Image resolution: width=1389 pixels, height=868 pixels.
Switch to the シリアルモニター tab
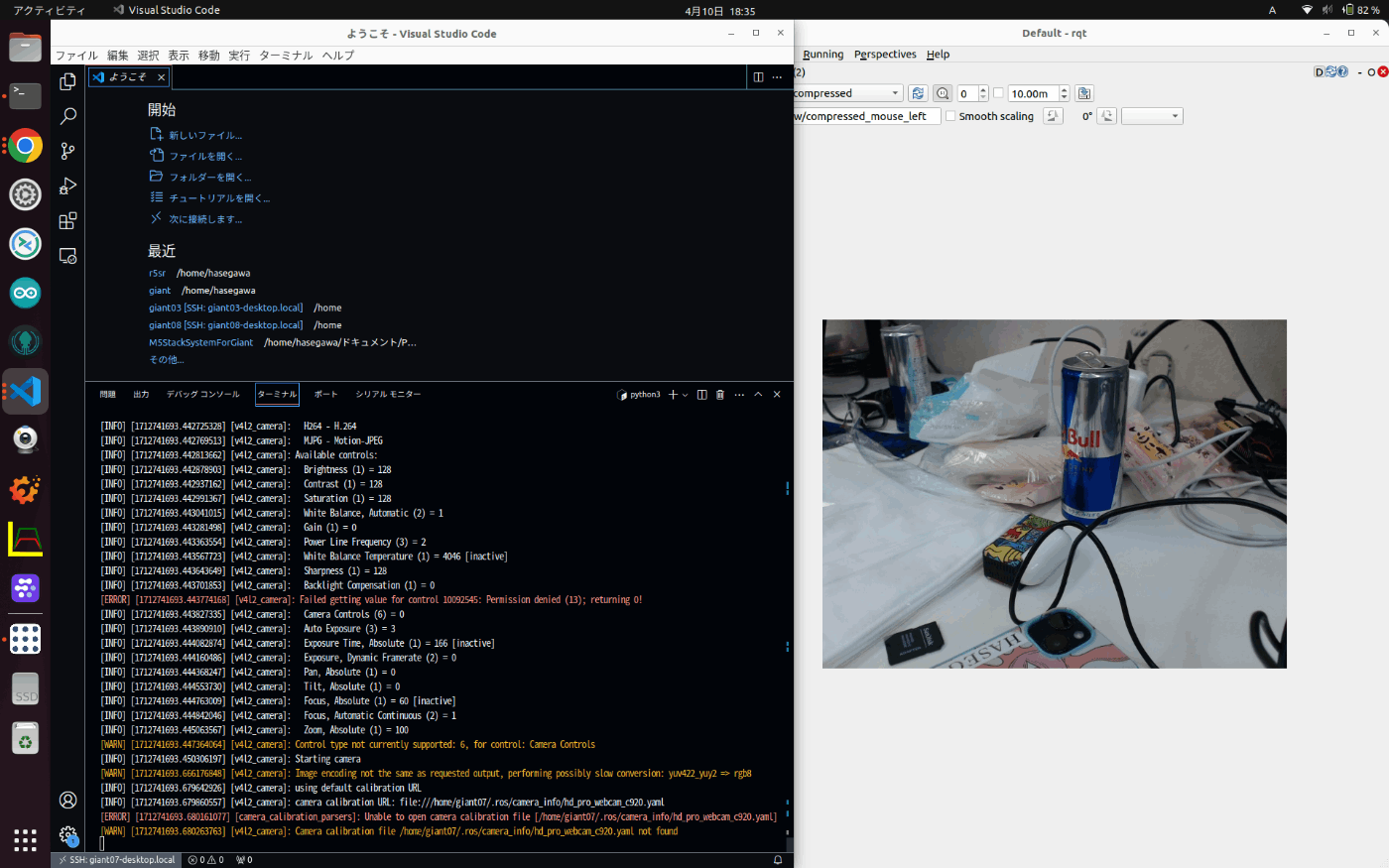tap(386, 394)
